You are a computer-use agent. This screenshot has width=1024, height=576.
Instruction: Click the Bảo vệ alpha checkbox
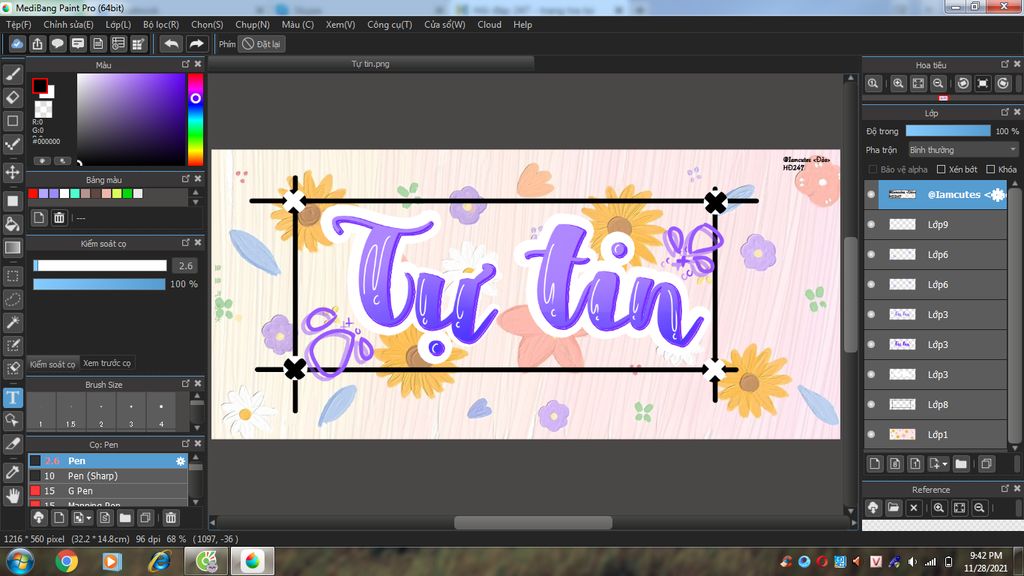pyautogui.click(x=872, y=169)
